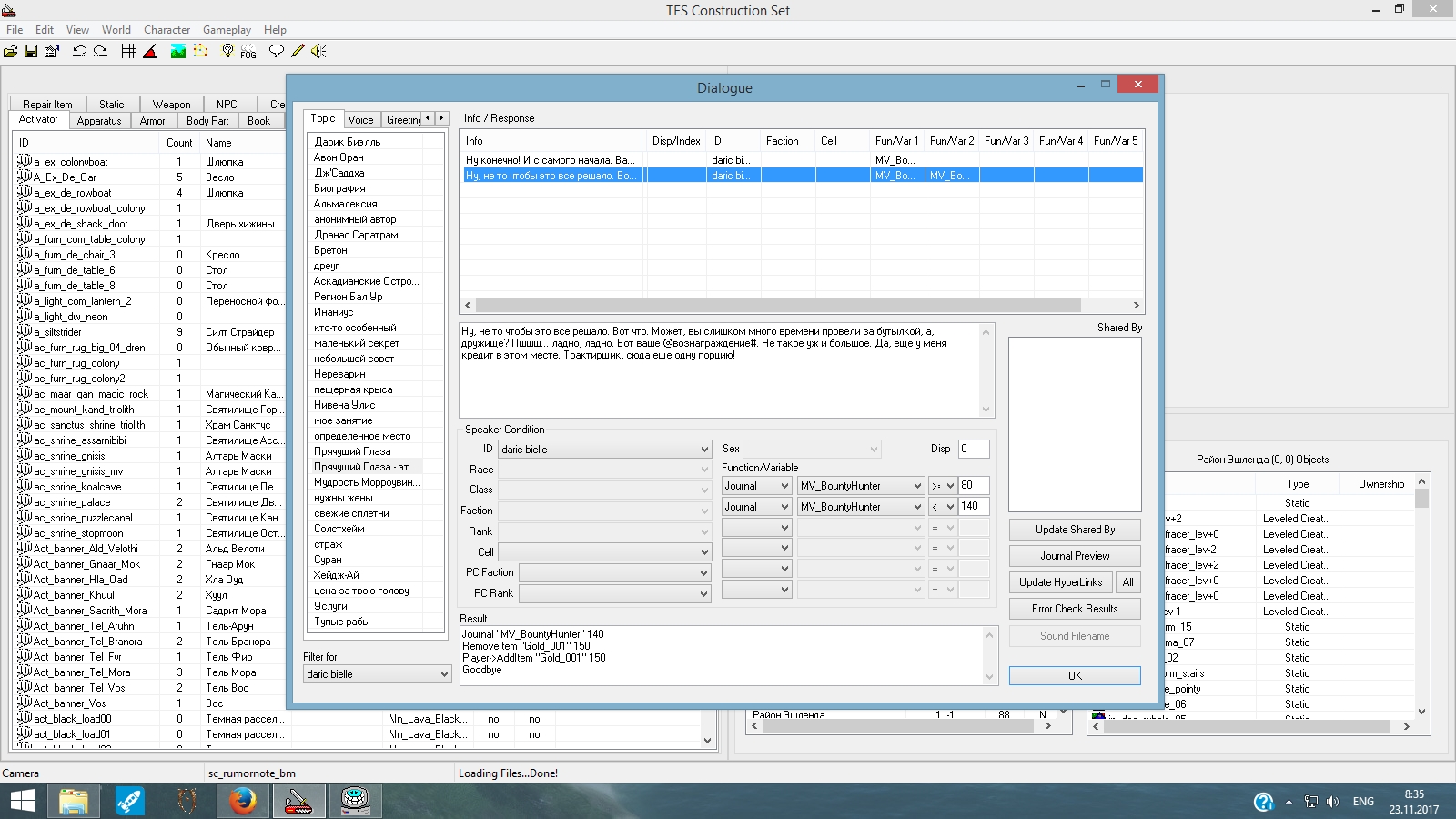Switch to the Greeting tab in Dialogue
Screen dimensions: 1456x819
tap(401, 119)
